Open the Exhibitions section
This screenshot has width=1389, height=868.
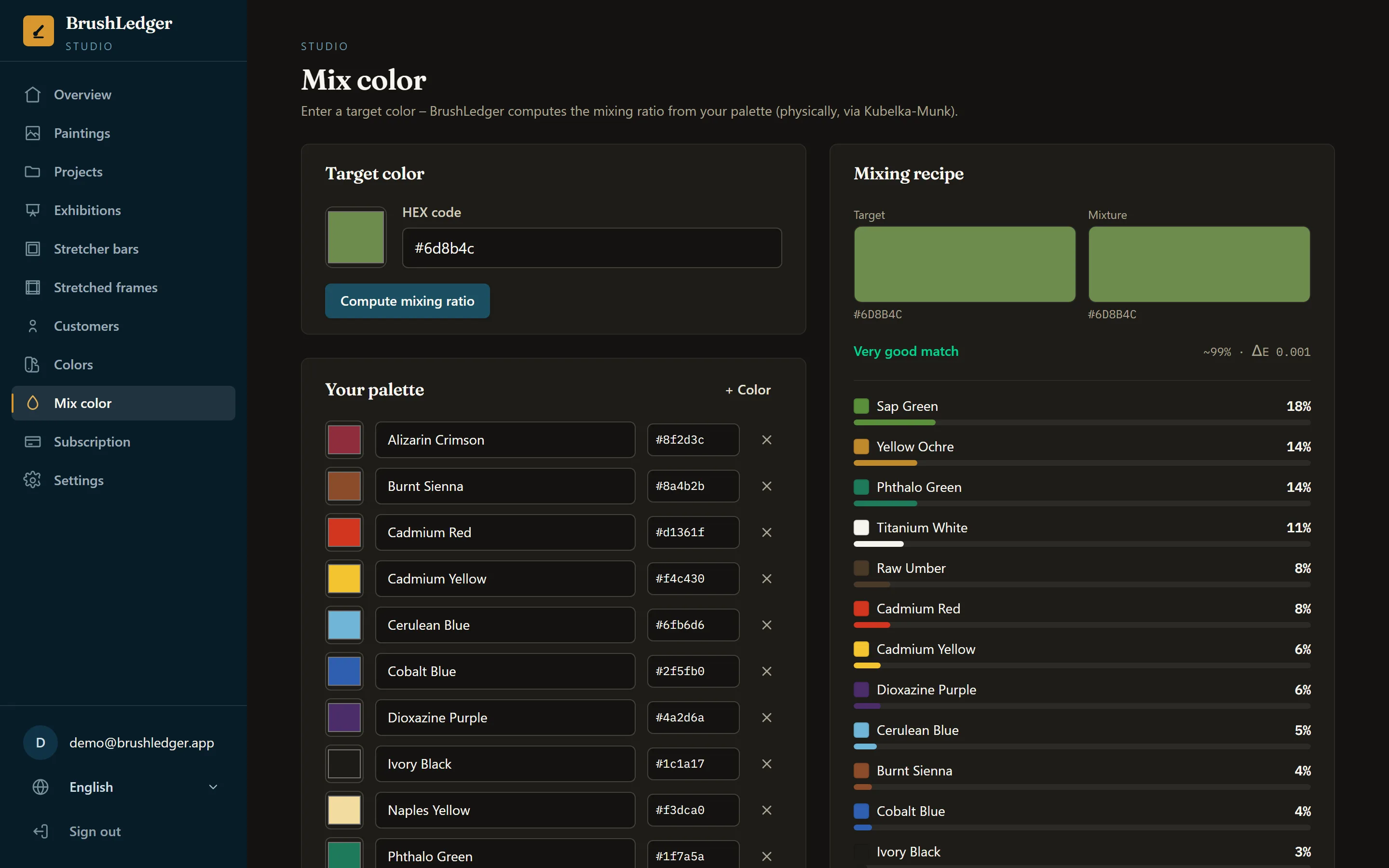123,210
